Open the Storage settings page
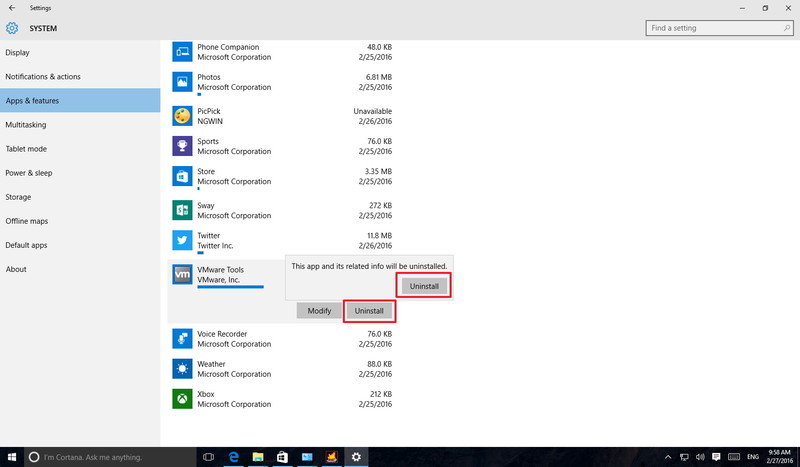Viewport: 800px width, 467px height. pyautogui.click(x=18, y=197)
